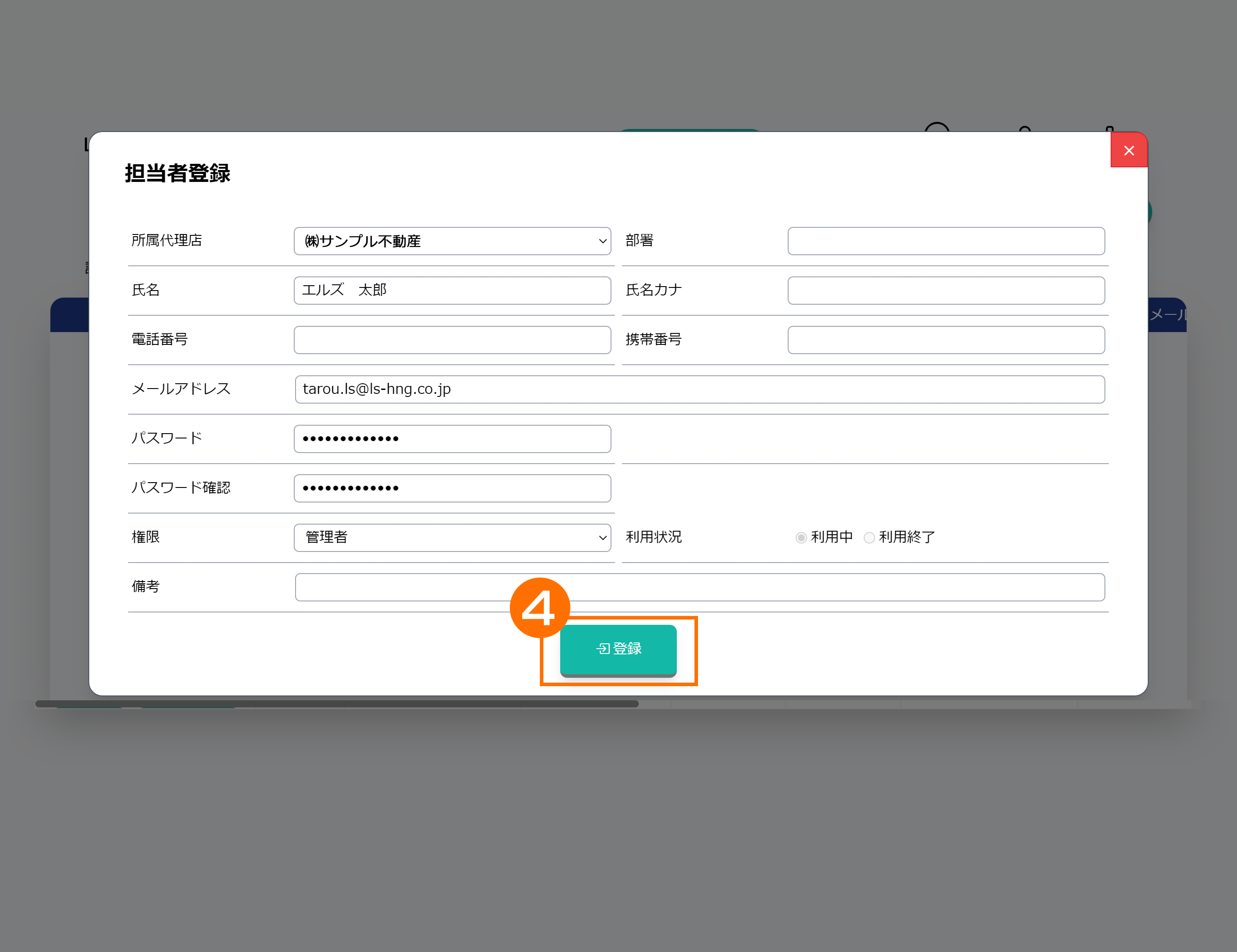1237x952 pixels.
Task: Click the 部署 input field
Action: pyautogui.click(x=945, y=241)
